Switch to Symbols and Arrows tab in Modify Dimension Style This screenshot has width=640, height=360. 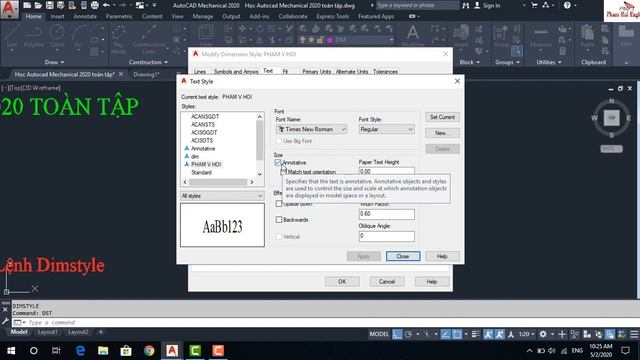tap(236, 71)
